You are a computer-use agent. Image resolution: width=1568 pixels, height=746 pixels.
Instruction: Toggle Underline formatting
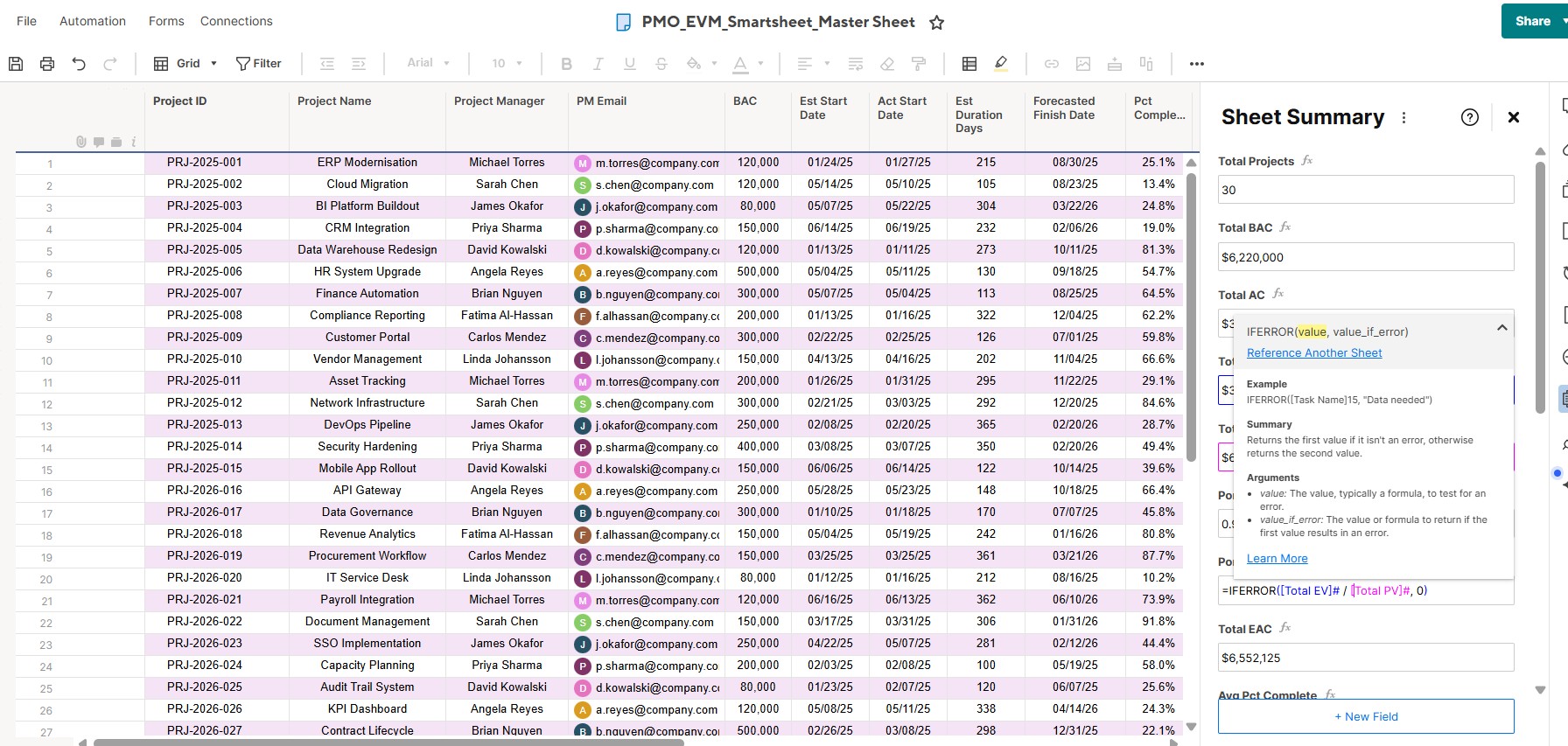[x=629, y=64]
